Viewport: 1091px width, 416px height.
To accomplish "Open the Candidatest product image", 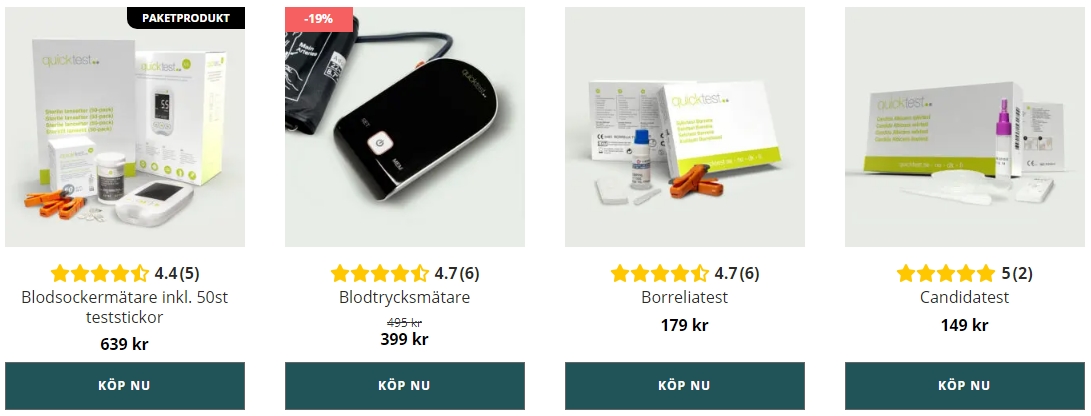I will coord(965,127).
